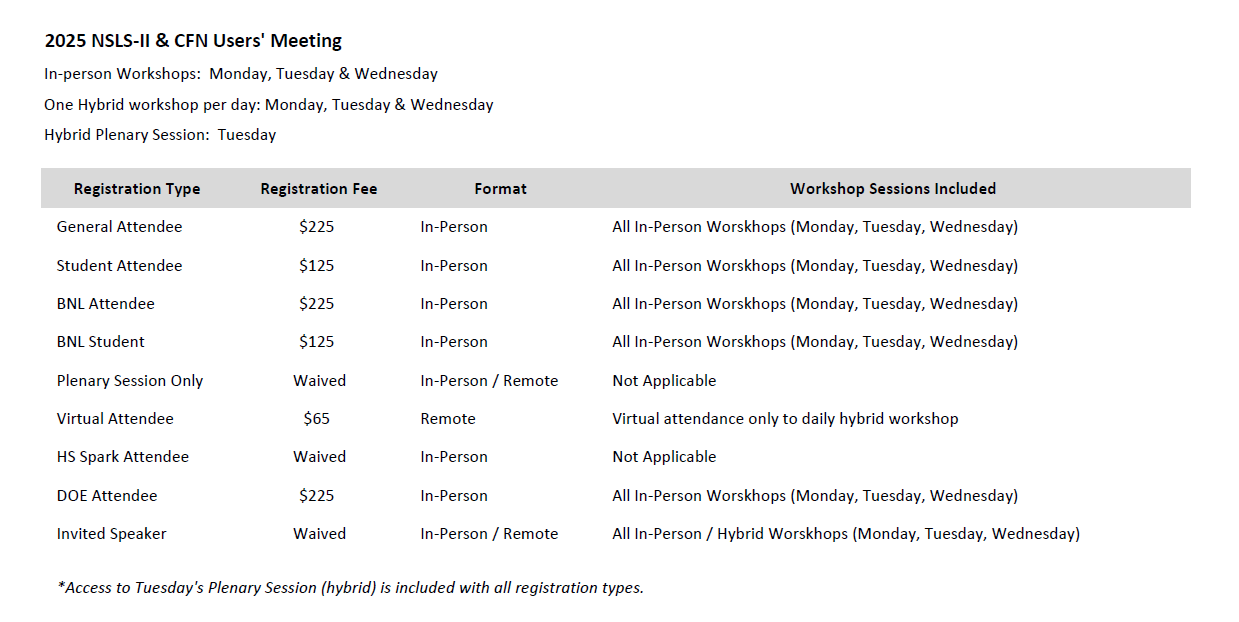Viewport: 1239px width, 622px height.
Task: Click the $225 fee for General Attendee
Action: [317, 227]
